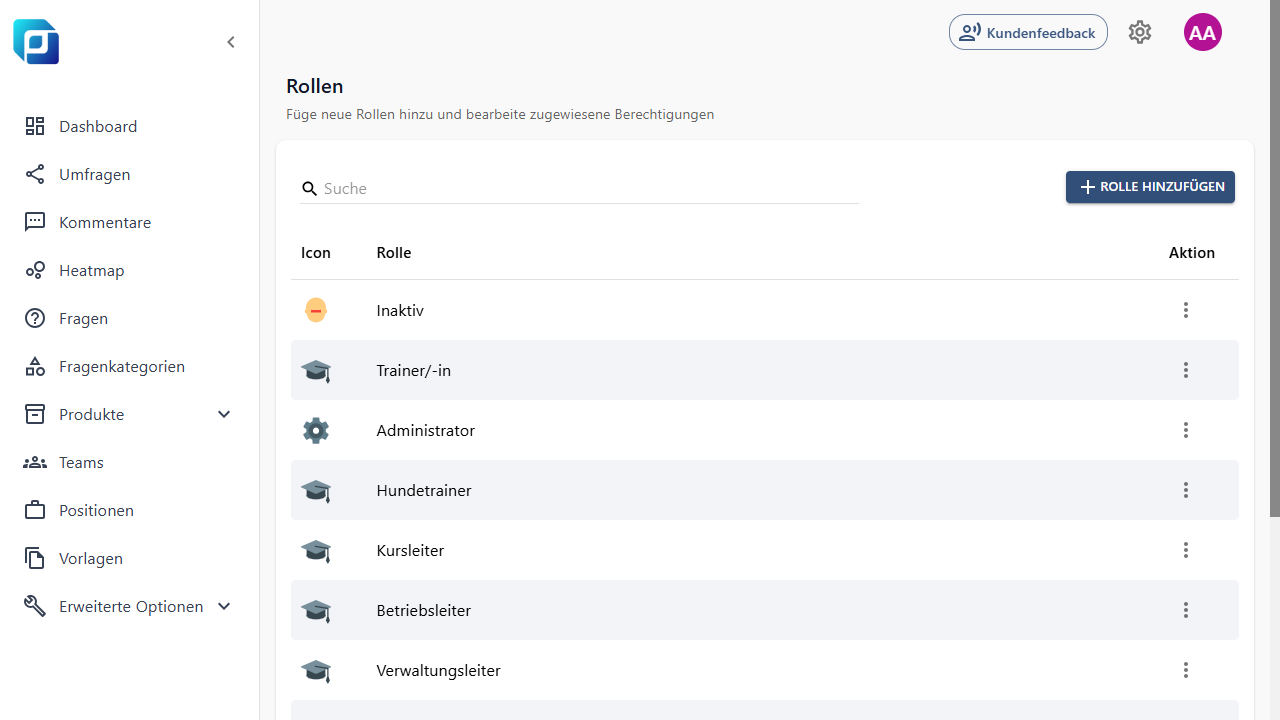This screenshot has height=720, width=1280.
Task: Click the Rolle hinzufügen button
Action: (x=1150, y=187)
